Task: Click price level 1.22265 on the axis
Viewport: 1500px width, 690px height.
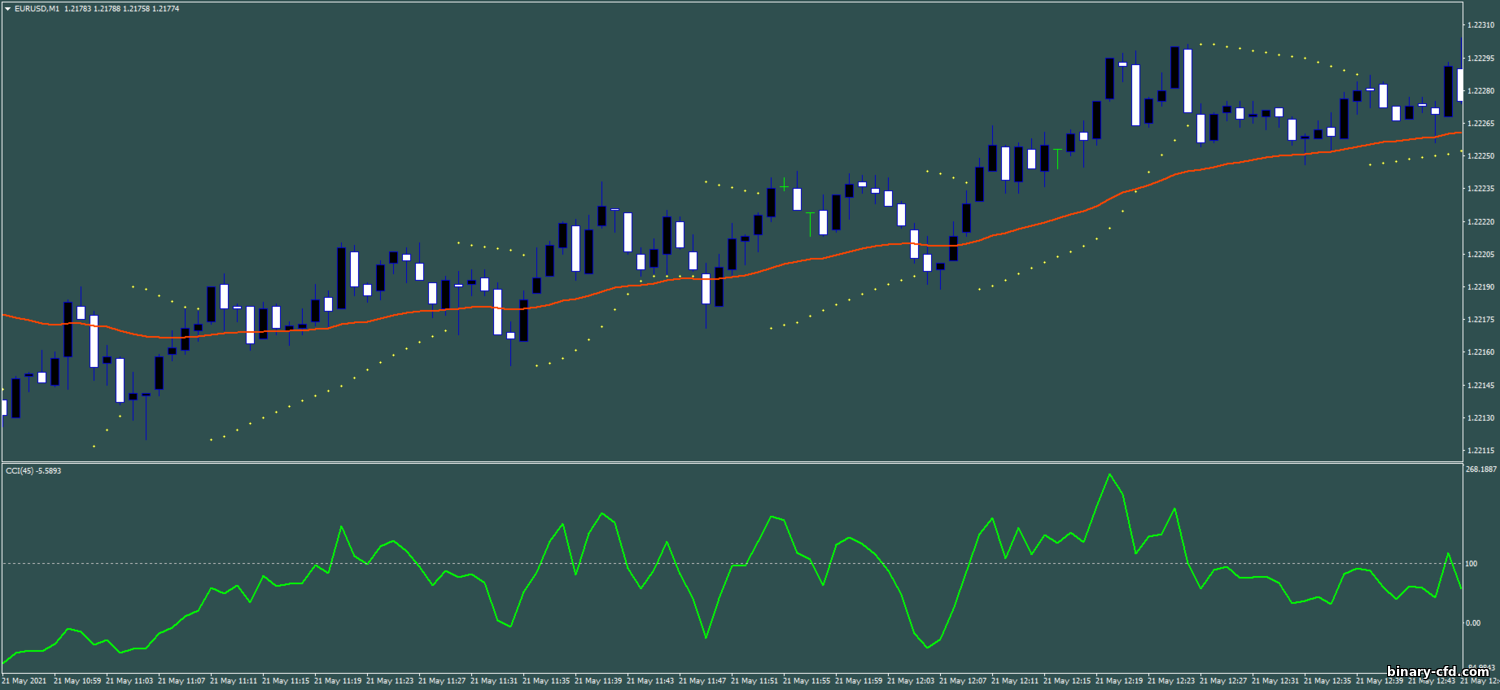Action: (1479, 123)
